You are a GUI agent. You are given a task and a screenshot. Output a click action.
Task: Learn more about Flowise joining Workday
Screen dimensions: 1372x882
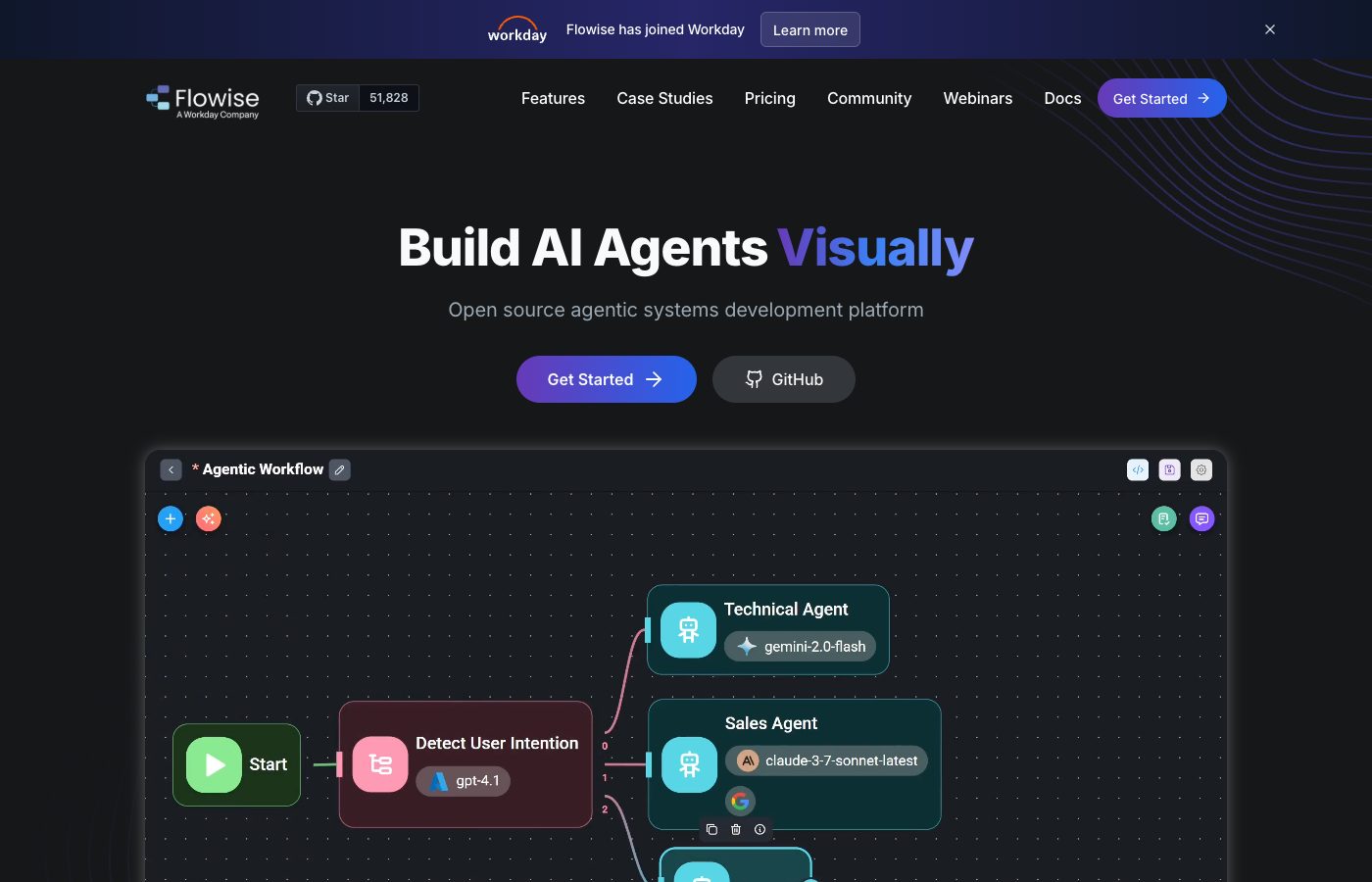point(809,29)
